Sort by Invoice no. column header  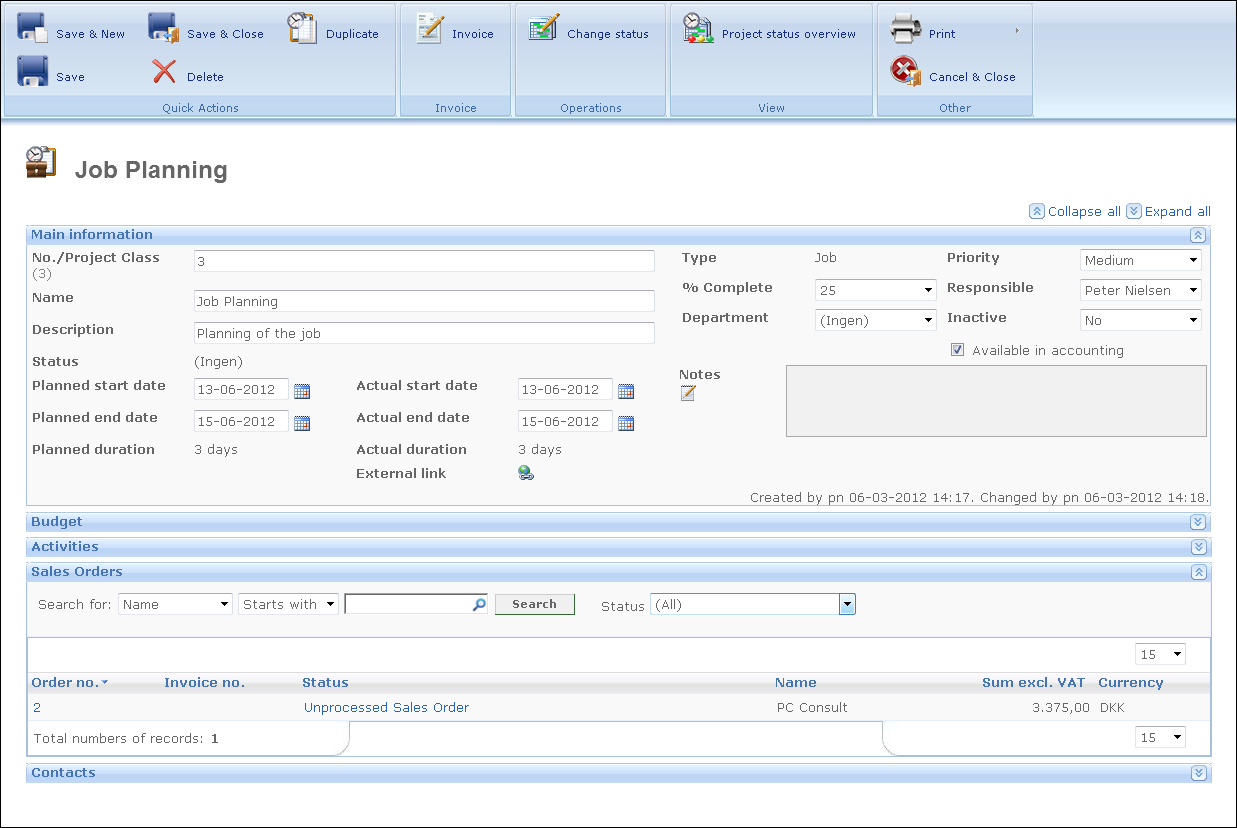(205, 683)
